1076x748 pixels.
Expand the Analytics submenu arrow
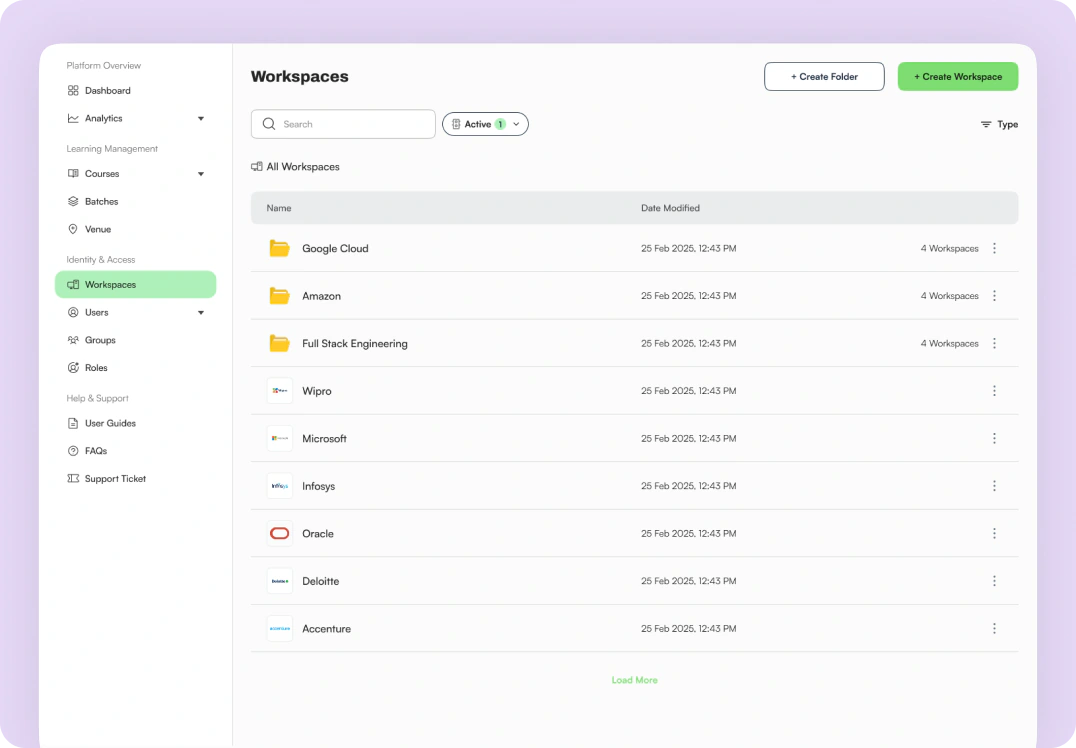tap(201, 119)
